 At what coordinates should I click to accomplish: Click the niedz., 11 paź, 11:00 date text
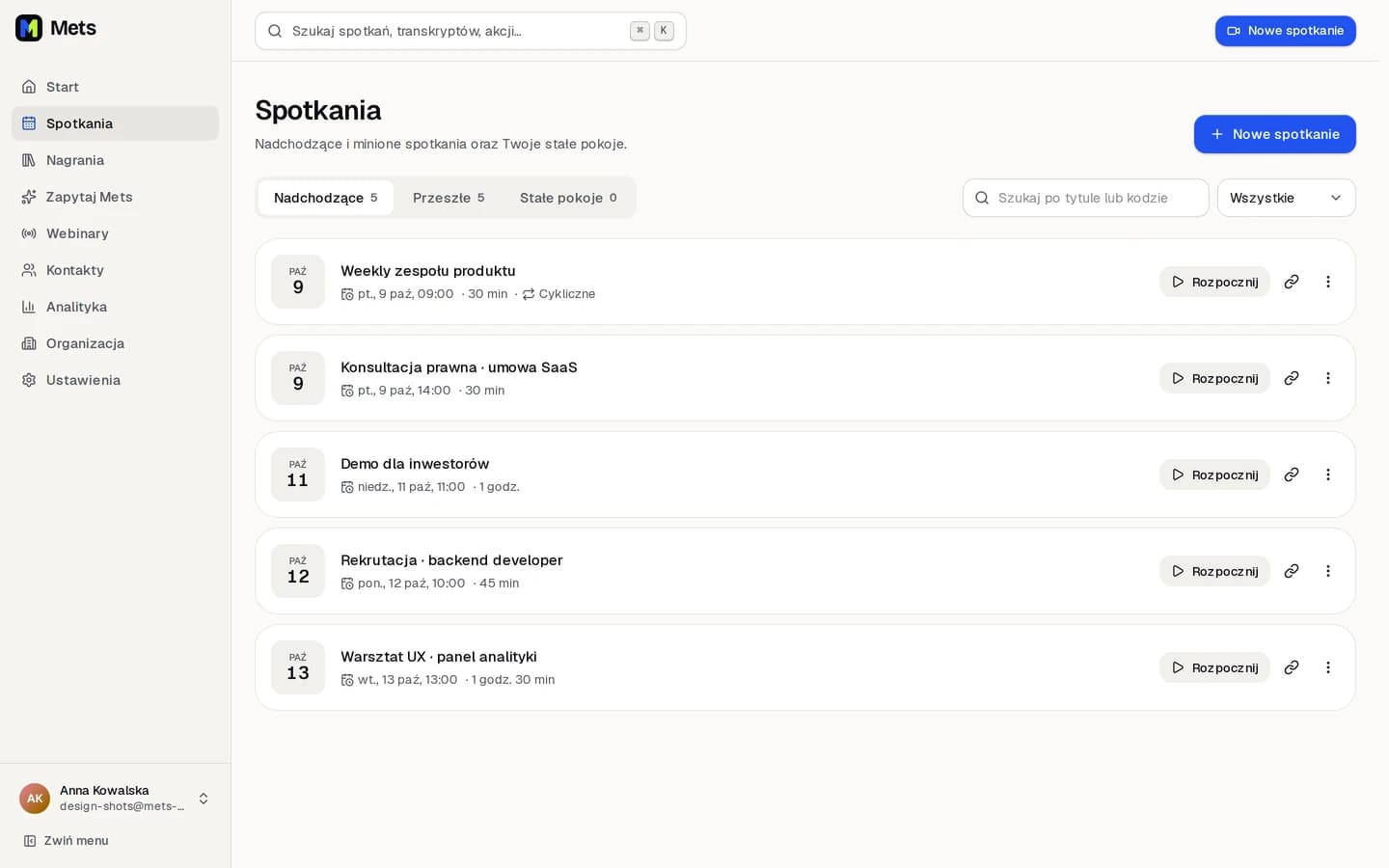pyautogui.click(x=411, y=487)
